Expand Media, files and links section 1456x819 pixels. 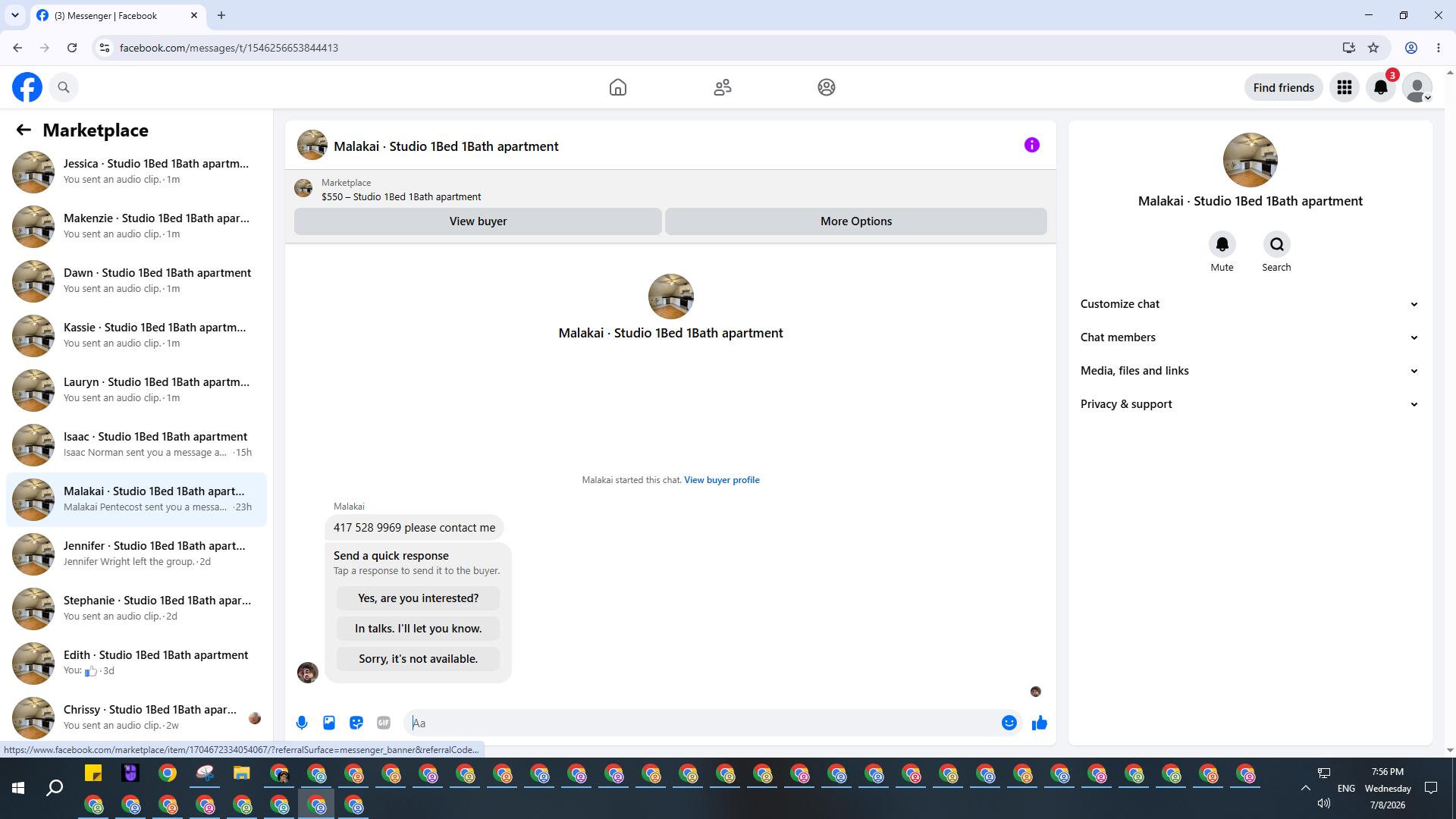coord(1250,371)
